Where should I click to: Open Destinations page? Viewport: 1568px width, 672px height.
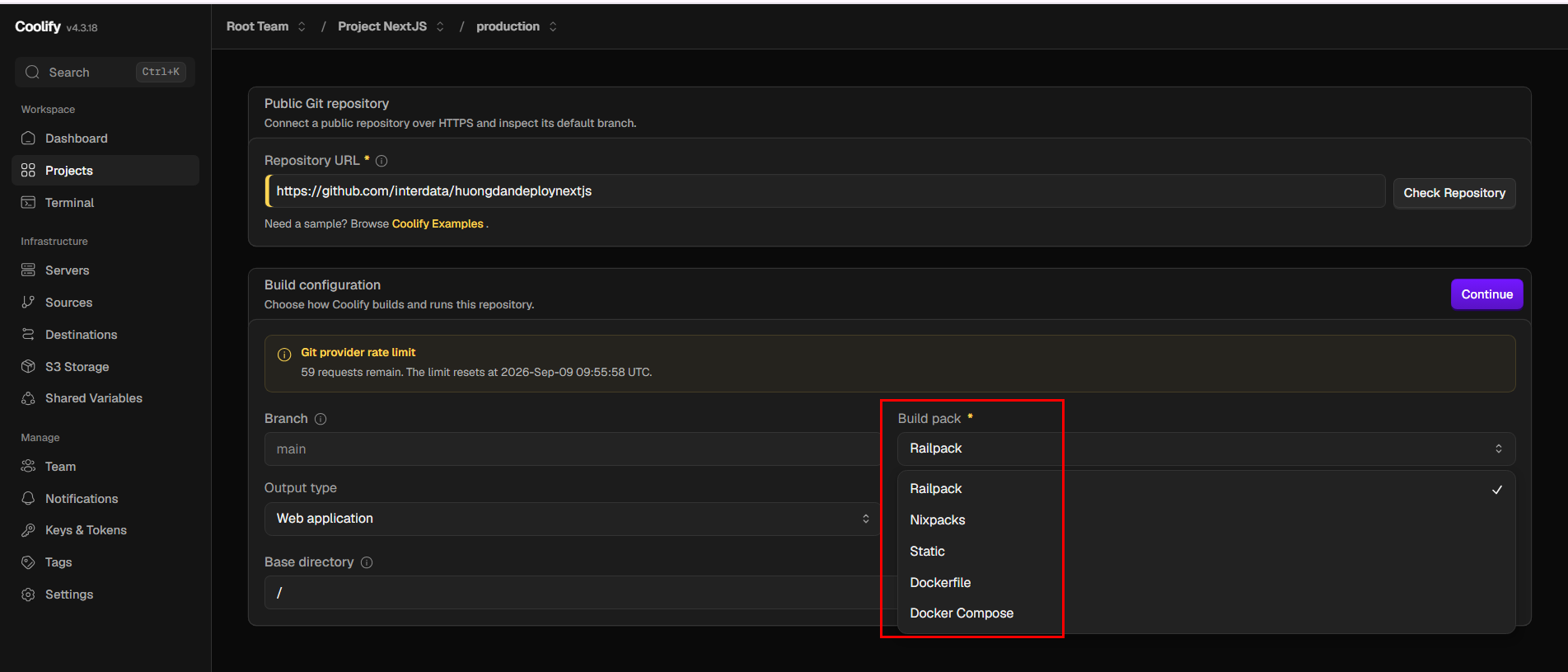(x=105, y=335)
